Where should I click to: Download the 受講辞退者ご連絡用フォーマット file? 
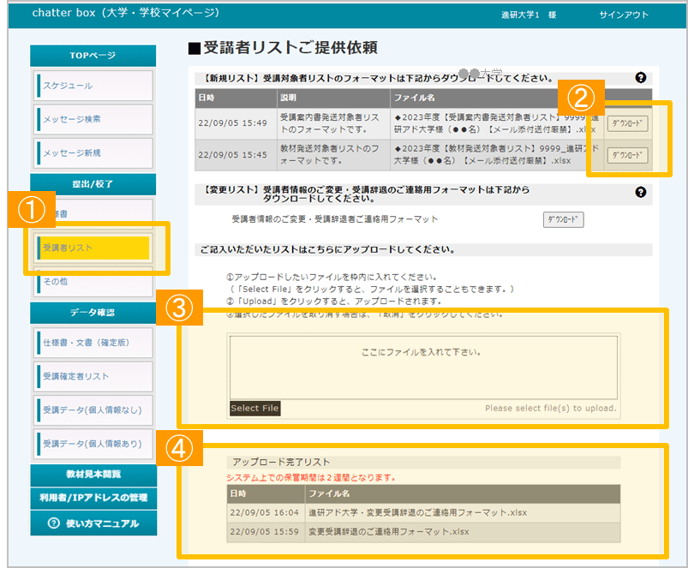tap(564, 219)
